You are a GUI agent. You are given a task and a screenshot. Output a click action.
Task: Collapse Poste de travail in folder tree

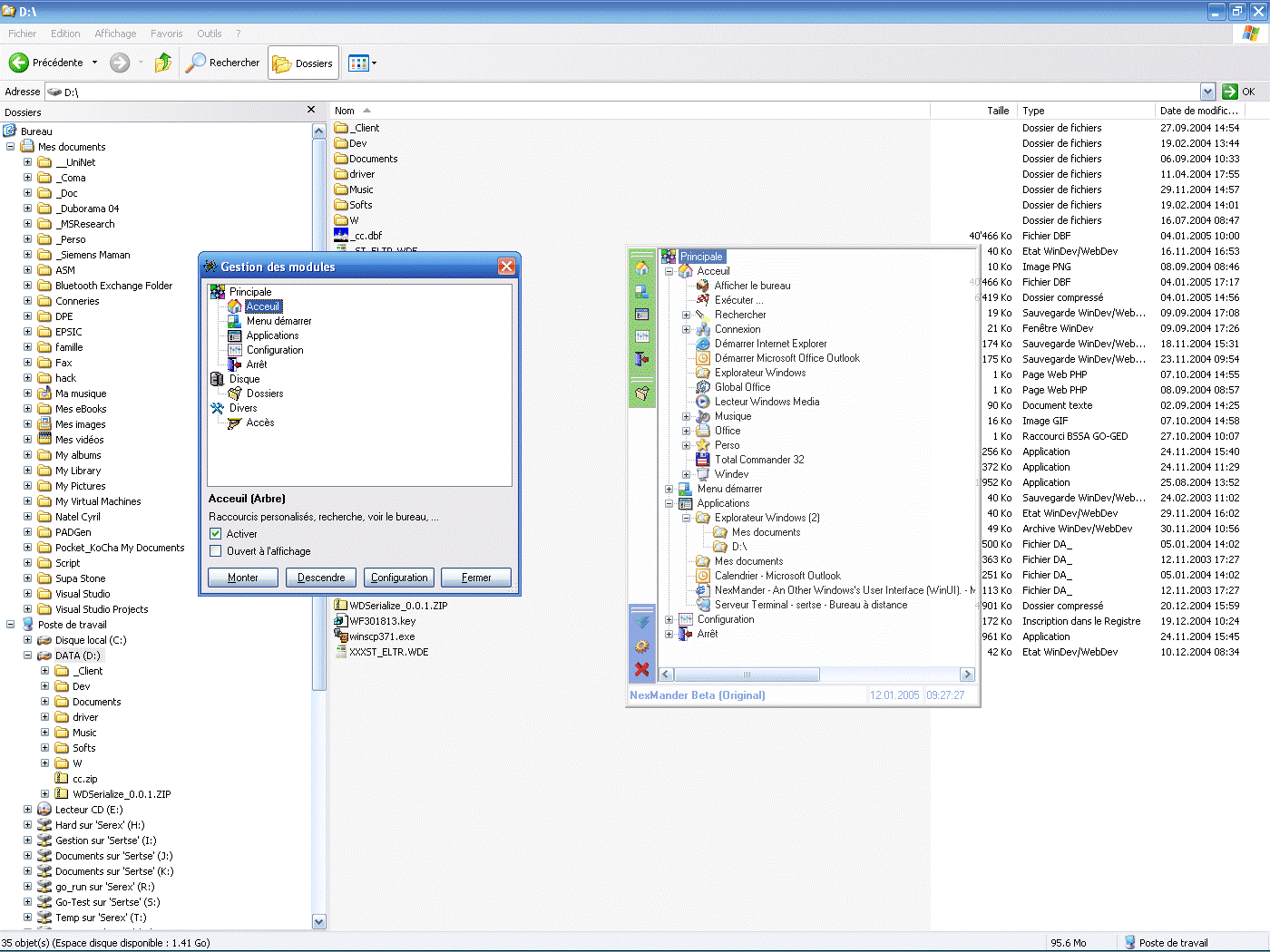[x=10, y=625]
